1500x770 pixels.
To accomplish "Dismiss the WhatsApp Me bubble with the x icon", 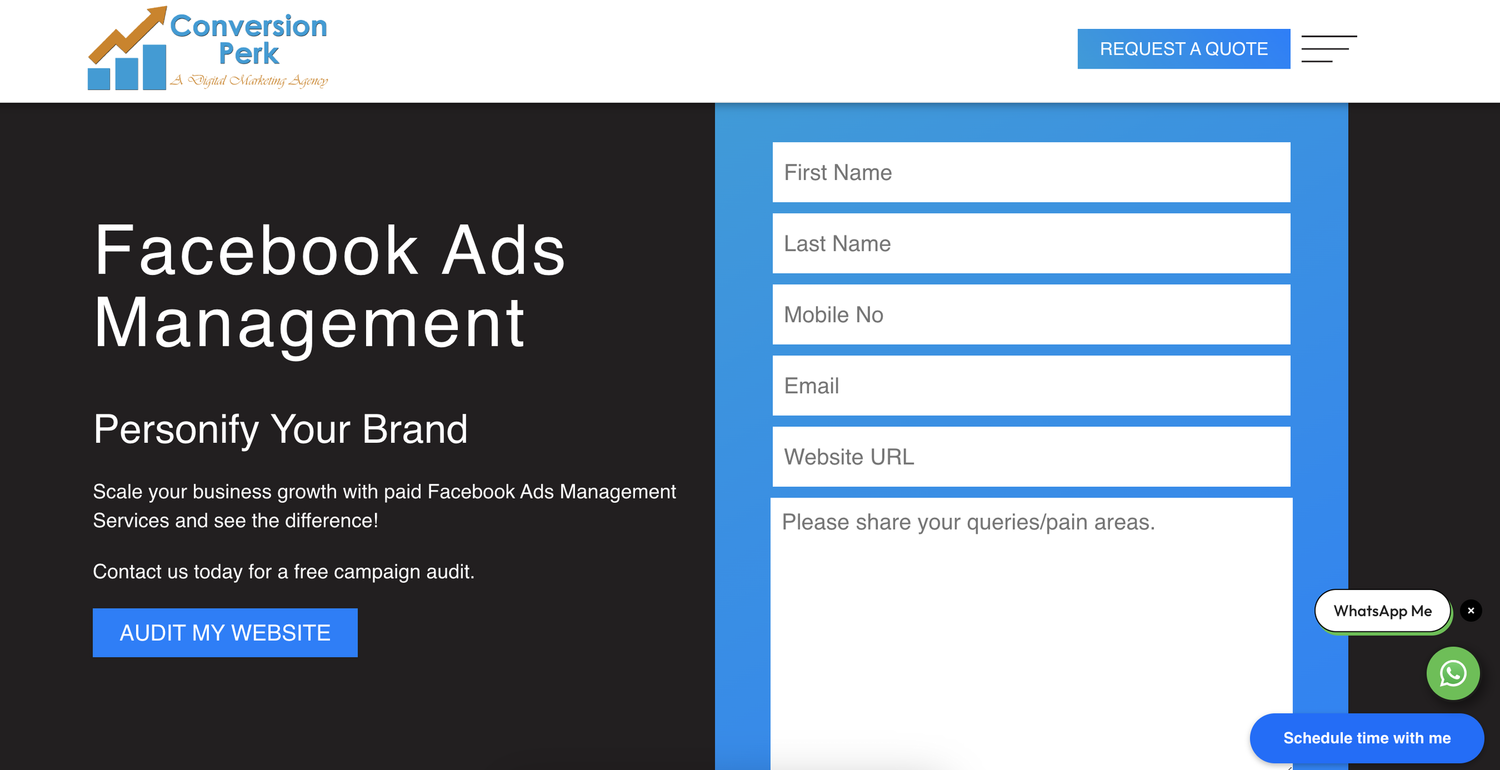I will click(1471, 610).
